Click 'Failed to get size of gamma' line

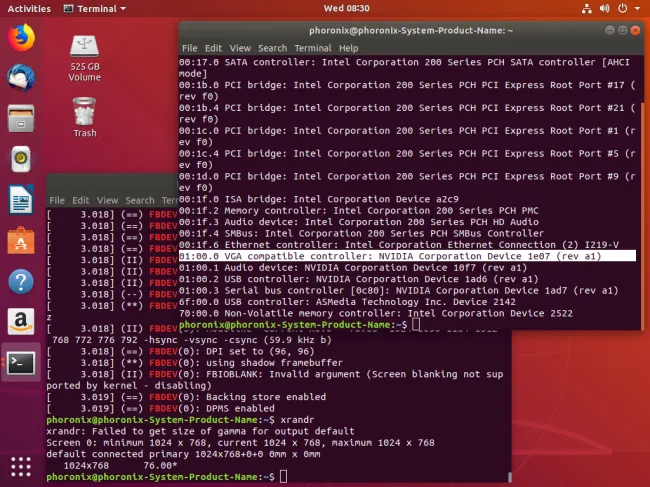coord(200,431)
